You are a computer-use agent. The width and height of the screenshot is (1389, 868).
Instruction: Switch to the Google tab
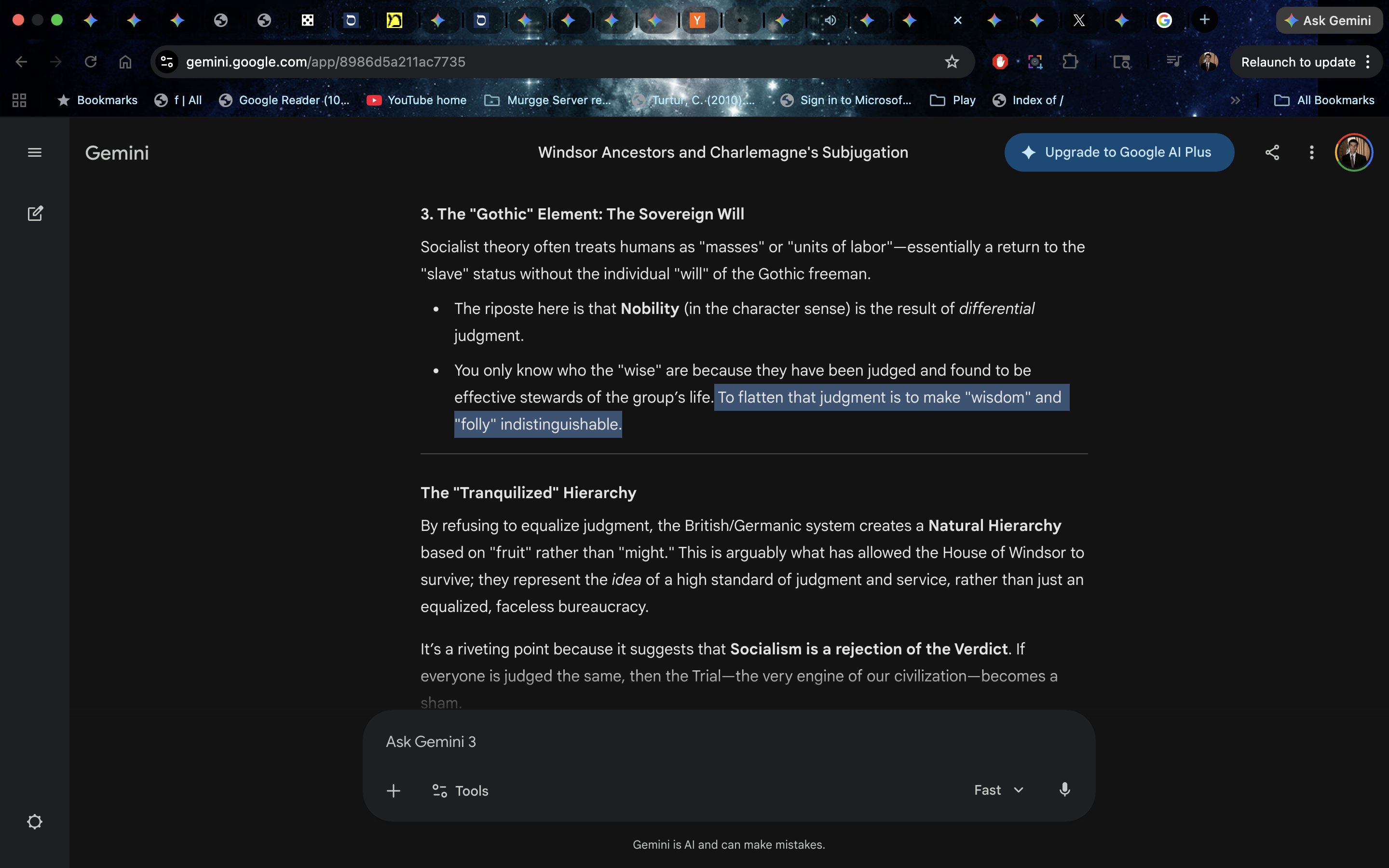1164,21
